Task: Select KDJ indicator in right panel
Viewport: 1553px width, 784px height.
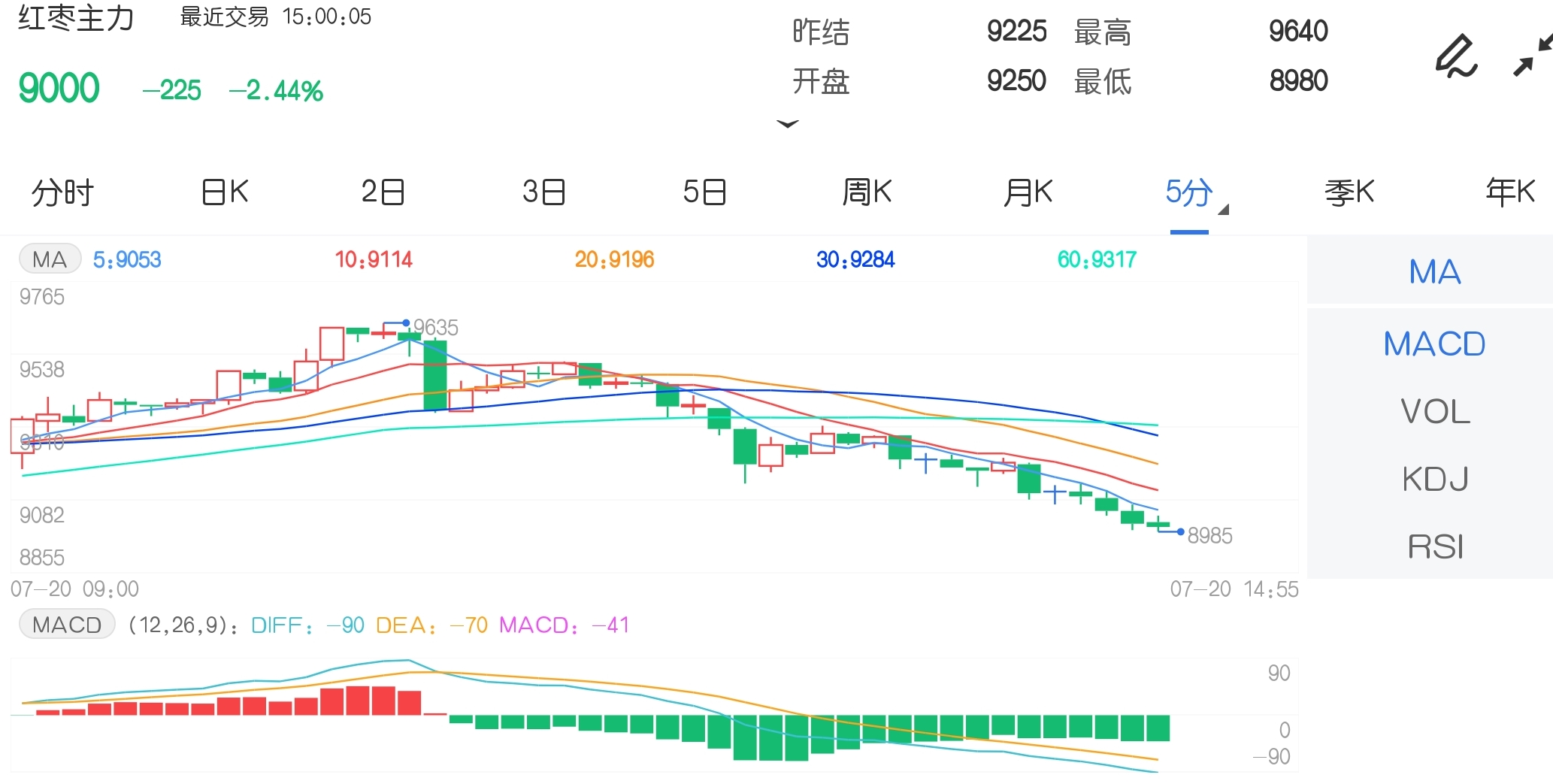Action: pyautogui.click(x=1434, y=479)
